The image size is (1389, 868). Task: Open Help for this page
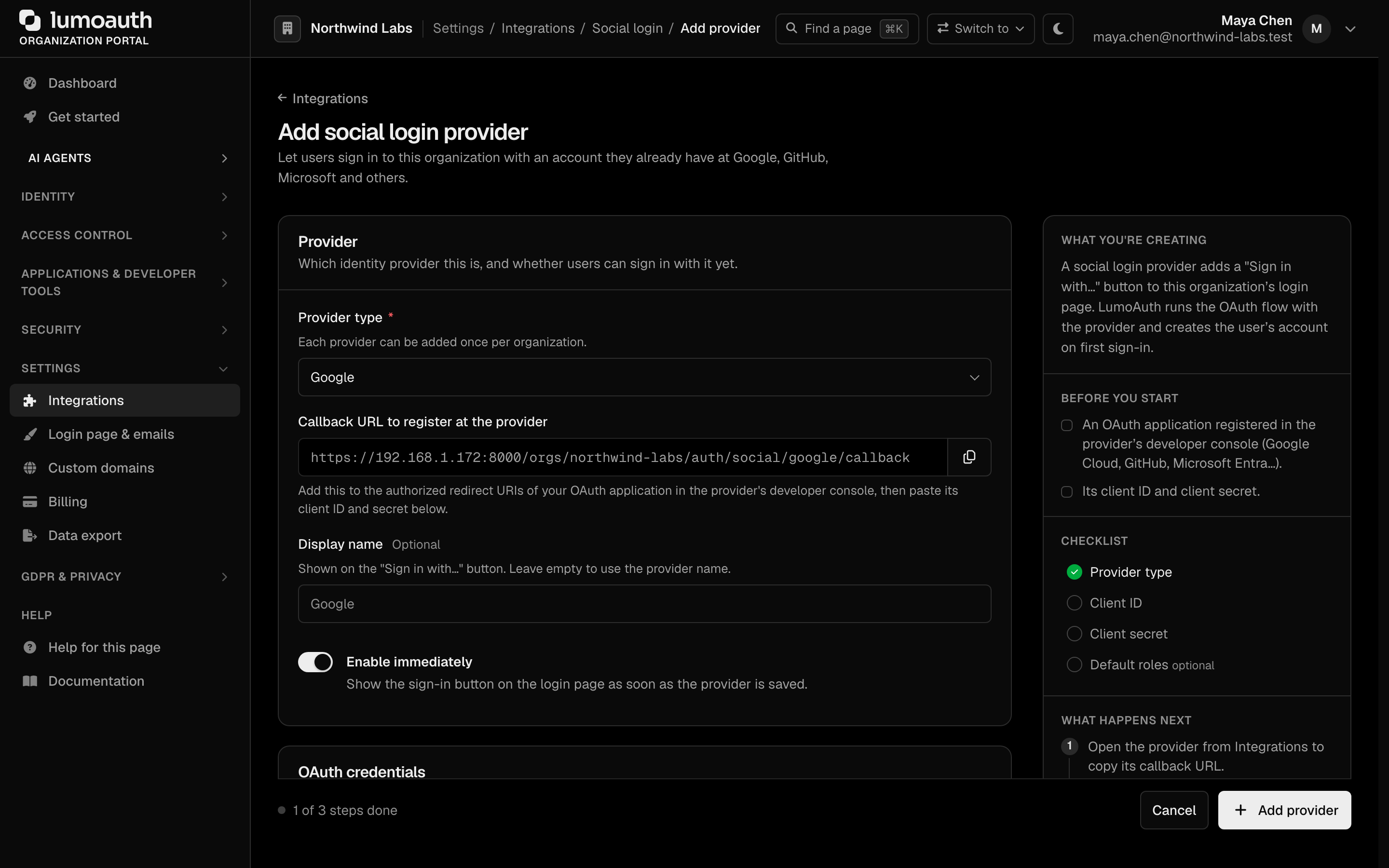[x=125, y=648]
